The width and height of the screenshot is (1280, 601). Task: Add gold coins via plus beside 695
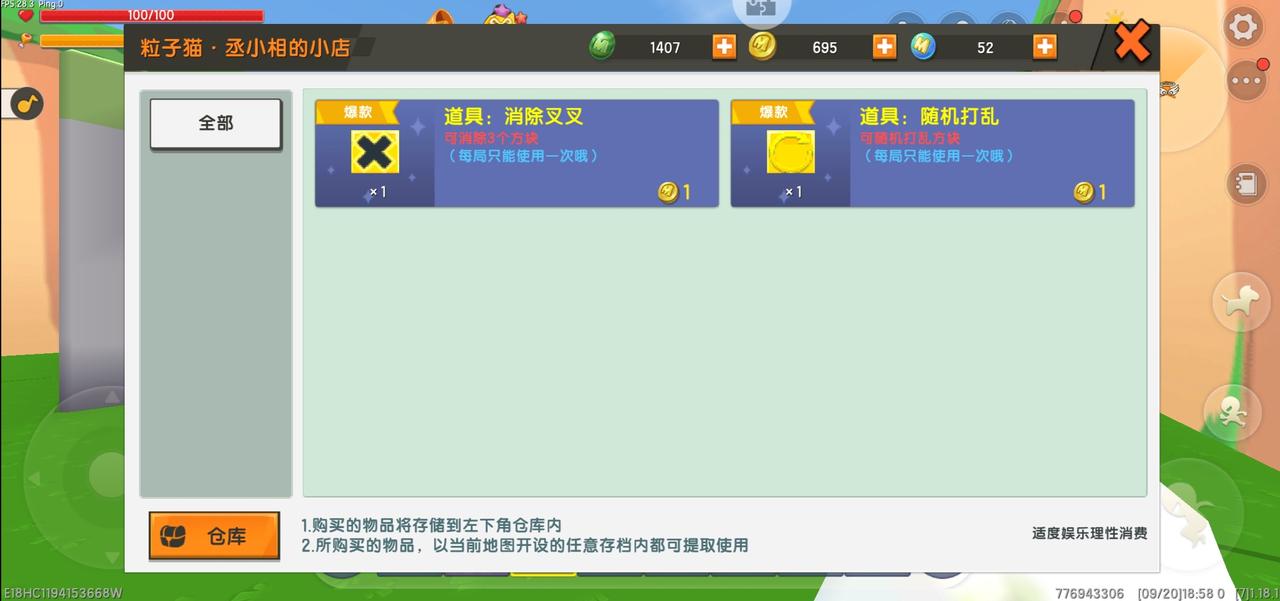(x=884, y=47)
